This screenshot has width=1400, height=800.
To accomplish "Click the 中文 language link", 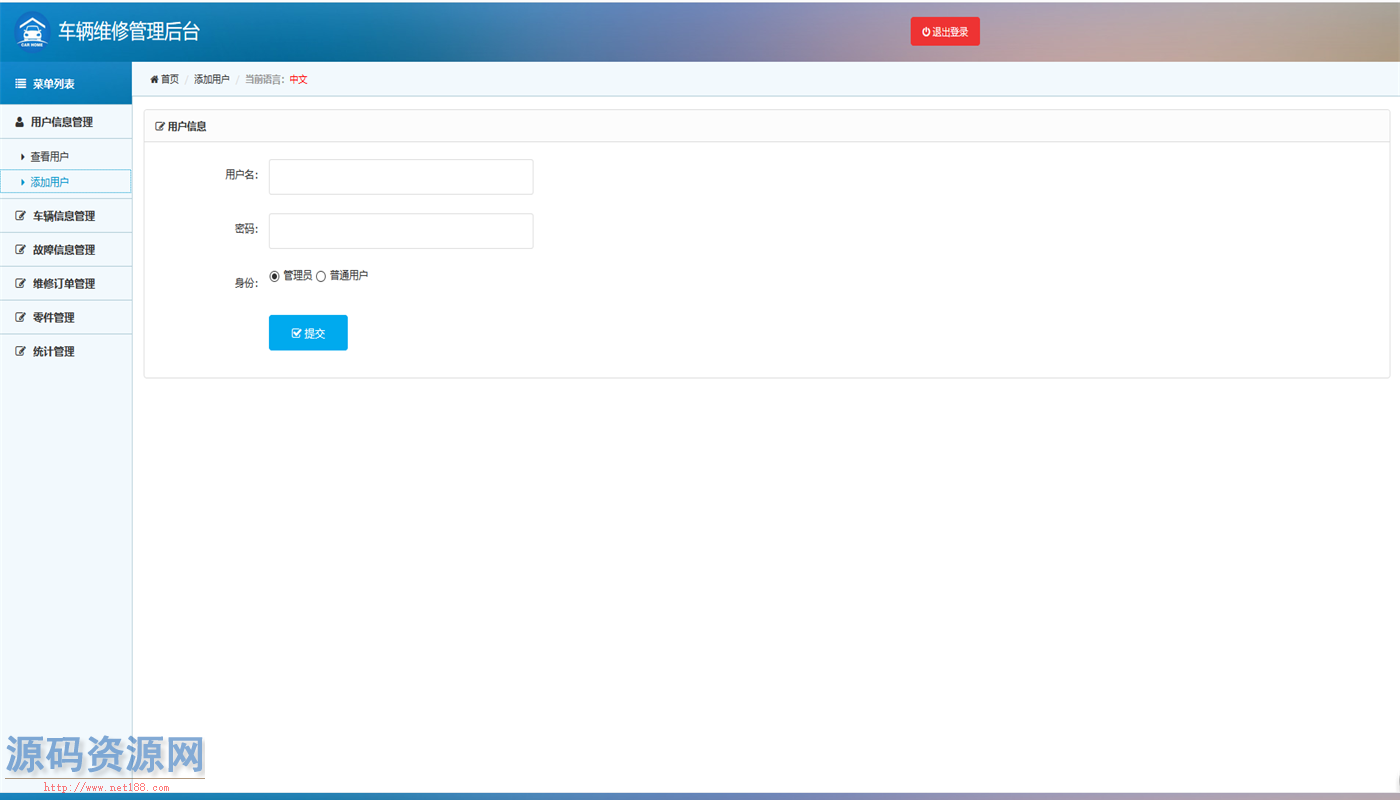I will (x=299, y=79).
